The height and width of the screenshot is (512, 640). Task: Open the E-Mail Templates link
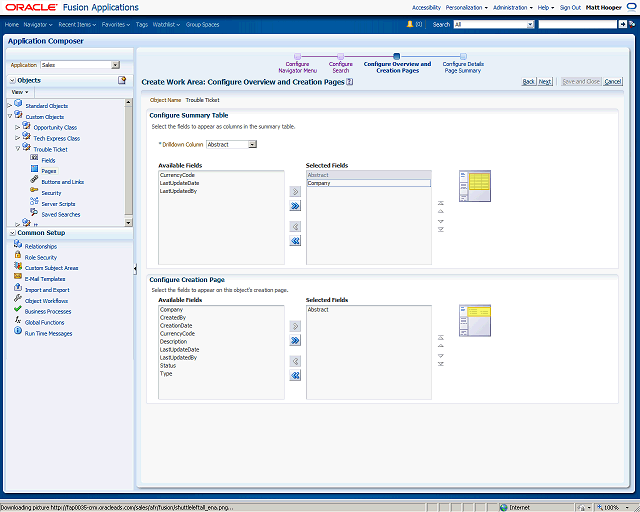coord(45,279)
